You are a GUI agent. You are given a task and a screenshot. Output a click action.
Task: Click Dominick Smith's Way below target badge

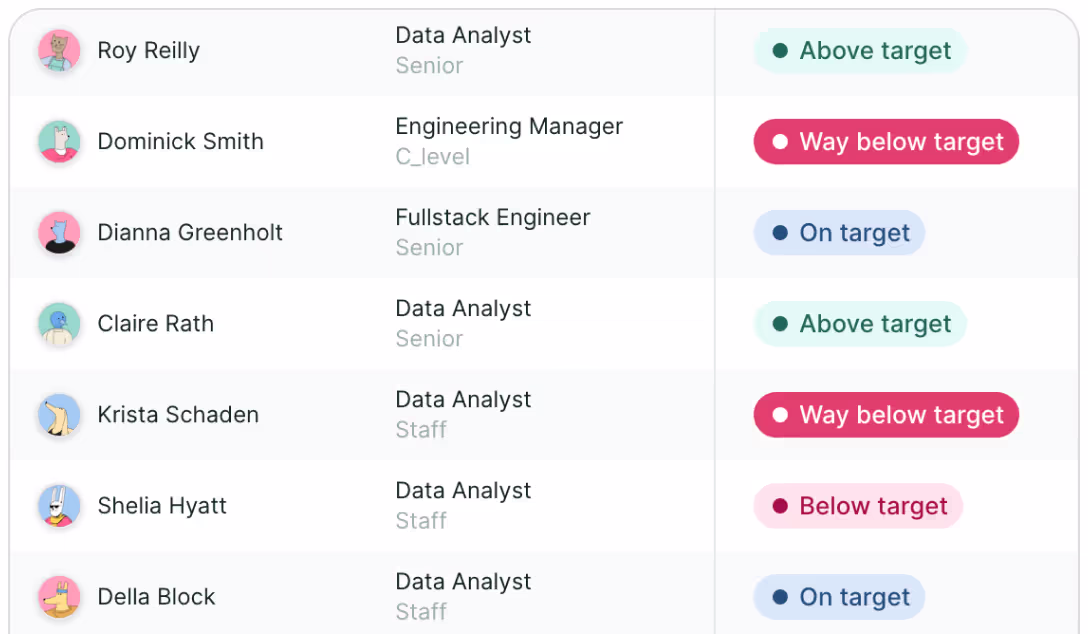(886, 142)
